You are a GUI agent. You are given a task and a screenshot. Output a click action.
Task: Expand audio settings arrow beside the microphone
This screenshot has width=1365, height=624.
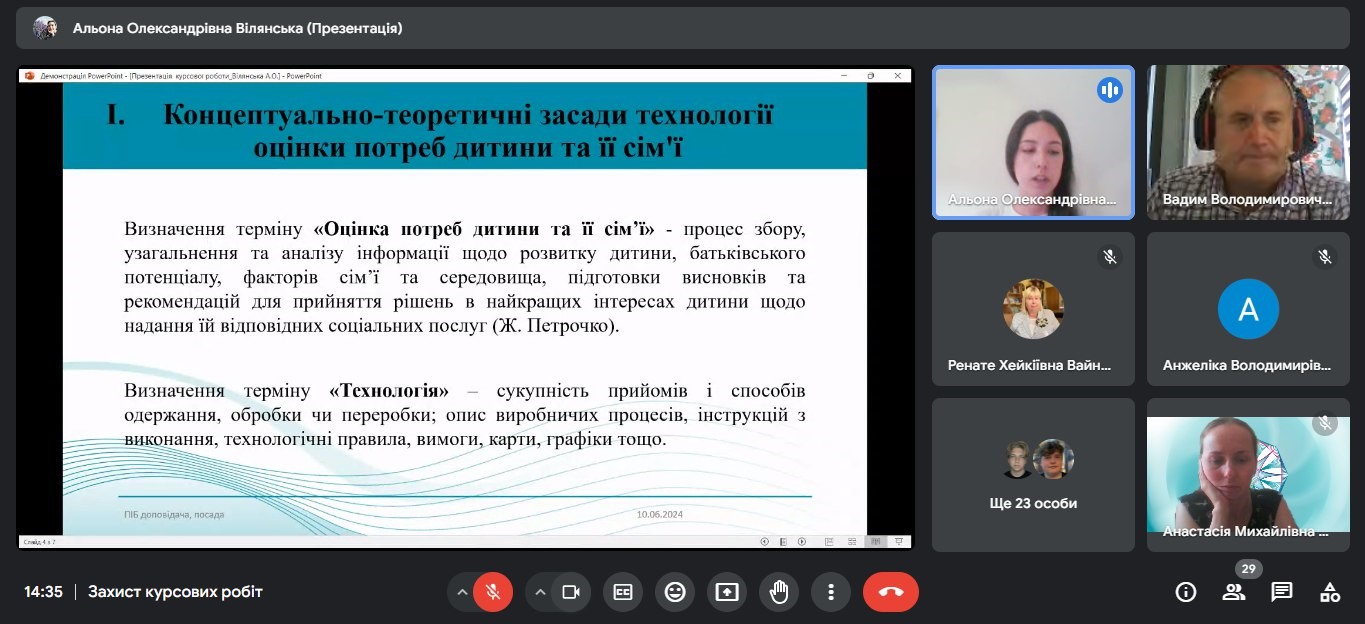pos(462,592)
